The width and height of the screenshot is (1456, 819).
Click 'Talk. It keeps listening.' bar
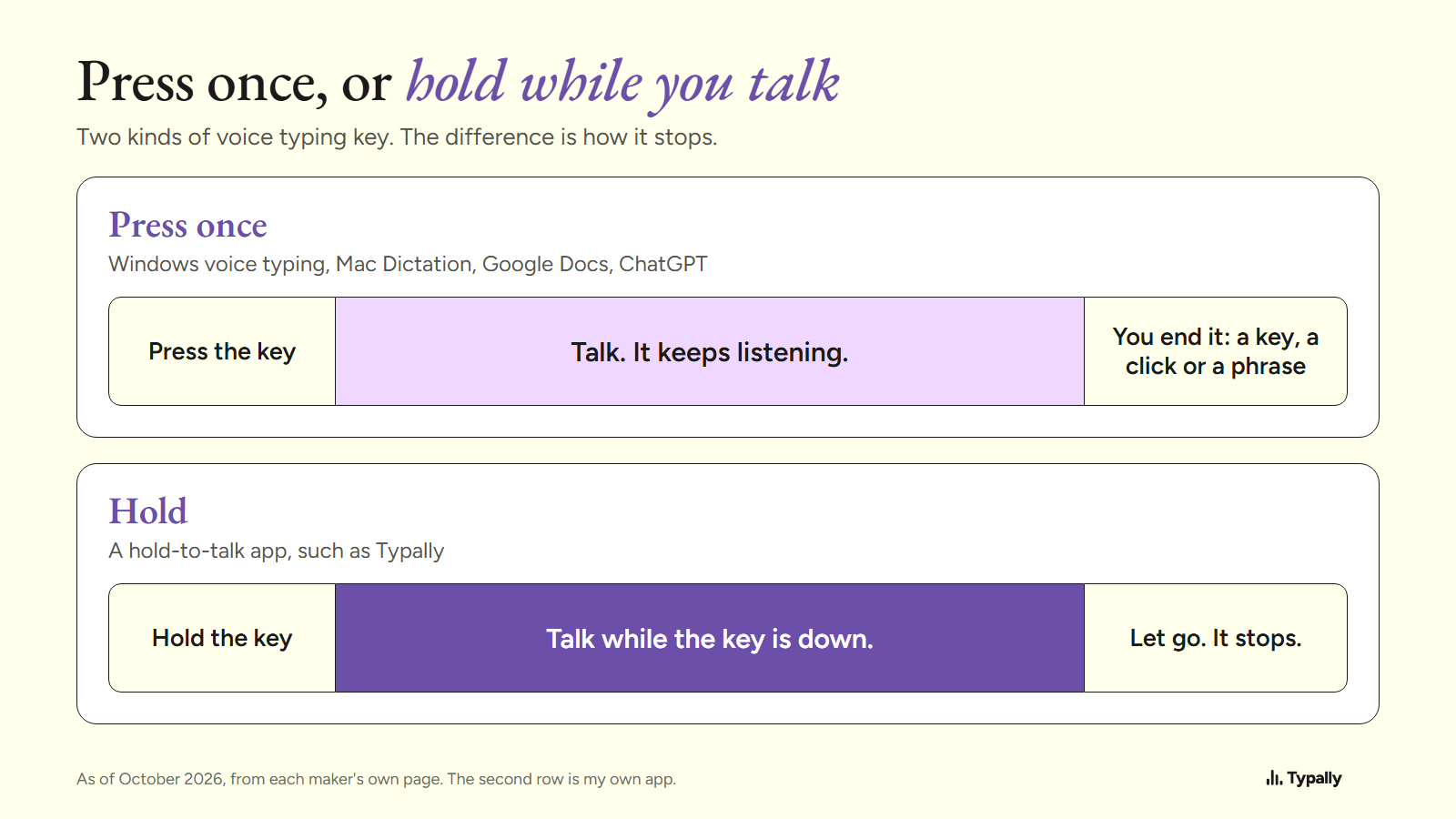click(x=710, y=351)
